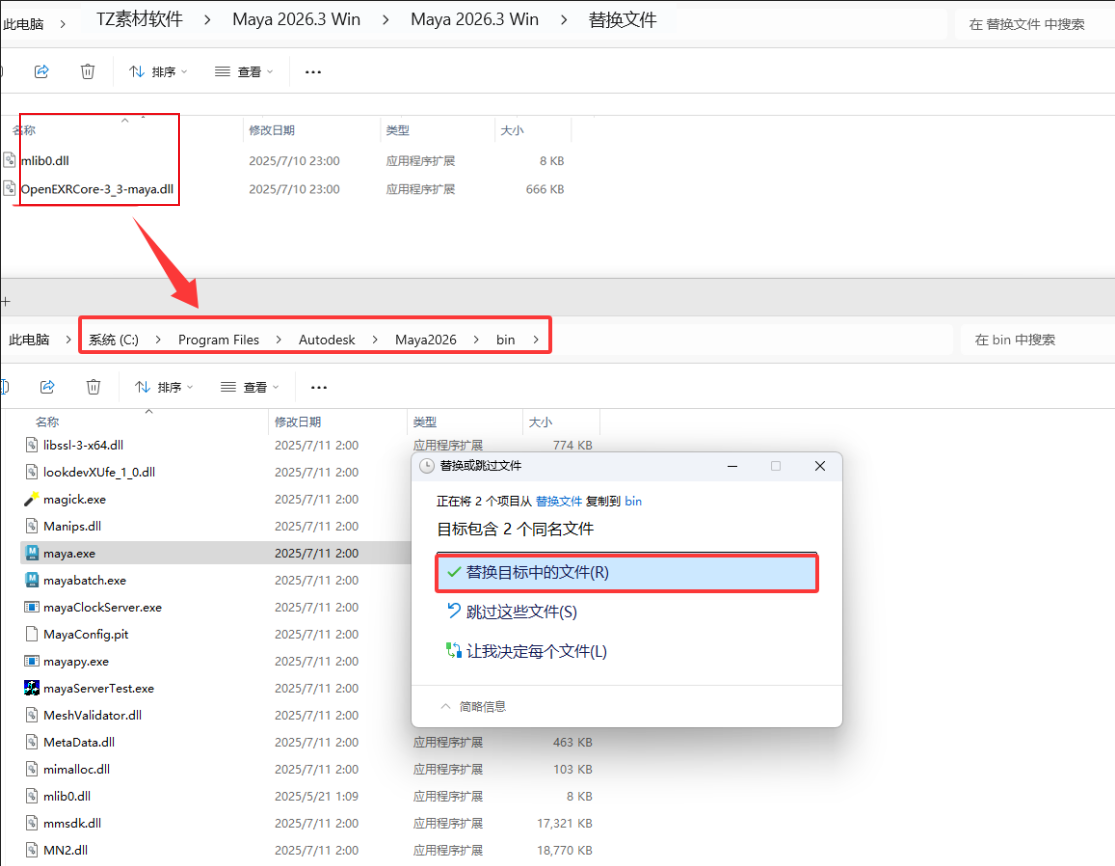This screenshot has height=866, width=1115.
Task: Select mlib0.dll in the 替换文件 folder
Action: (45, 161)
